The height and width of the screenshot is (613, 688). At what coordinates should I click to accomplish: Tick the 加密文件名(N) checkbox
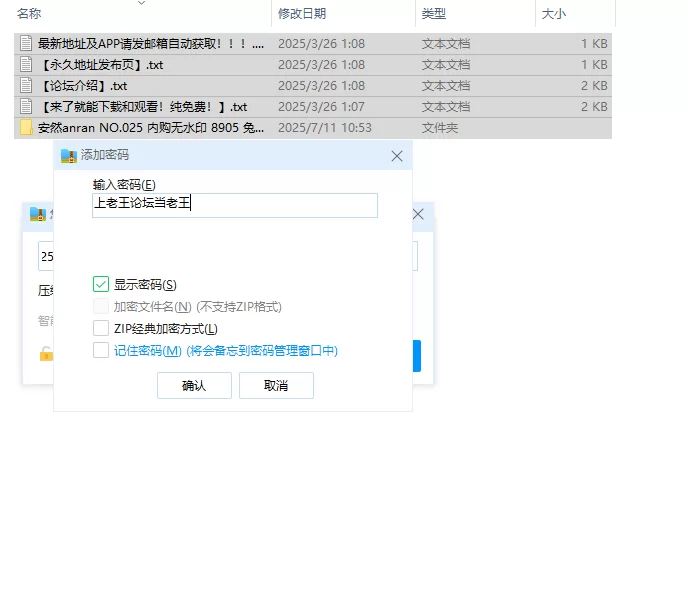pyautogui.click(x=101, y=306)
